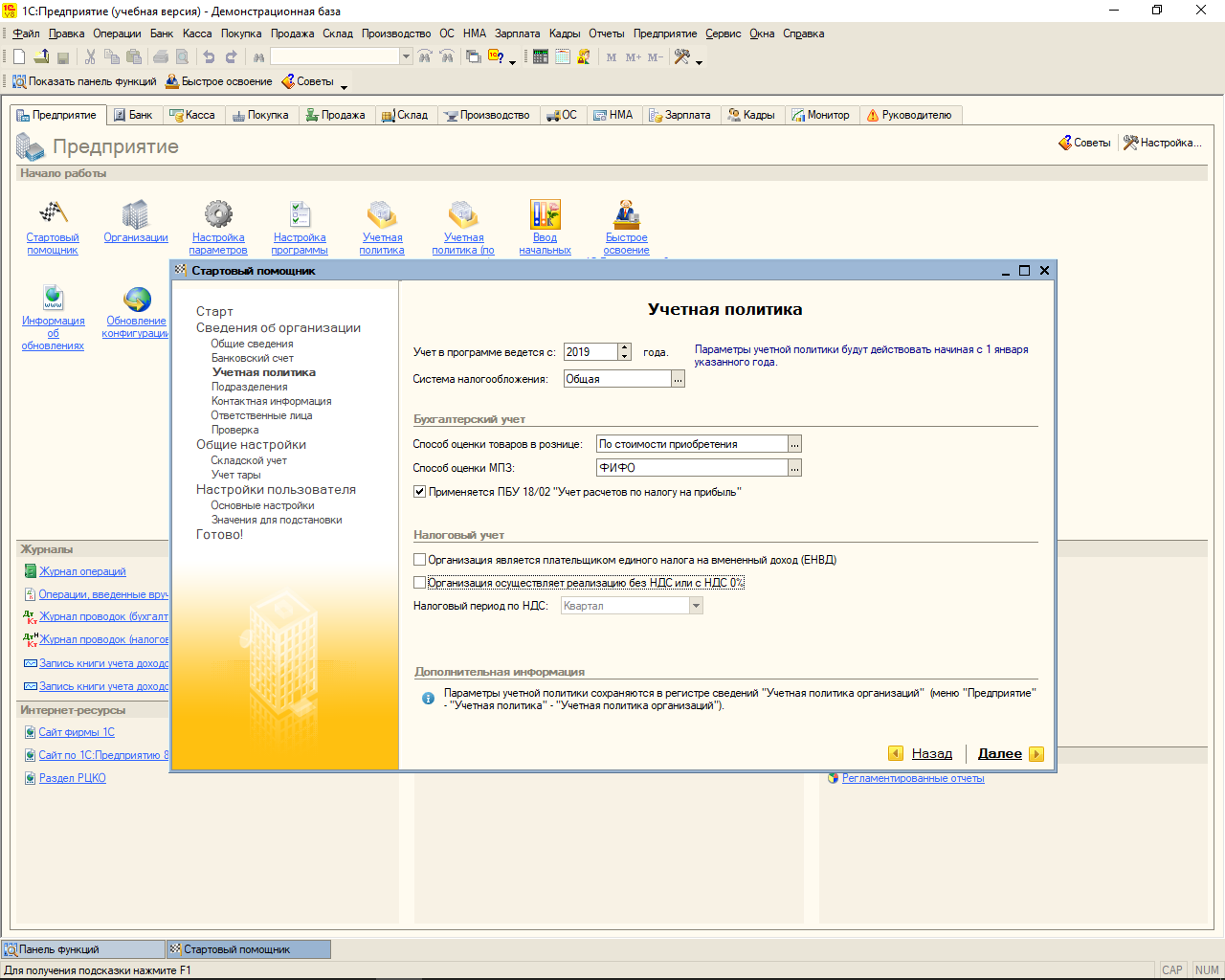The width and height of the screenshot is (1225, 980).
Task: Switch to the Касса tab
Action: 192,115
